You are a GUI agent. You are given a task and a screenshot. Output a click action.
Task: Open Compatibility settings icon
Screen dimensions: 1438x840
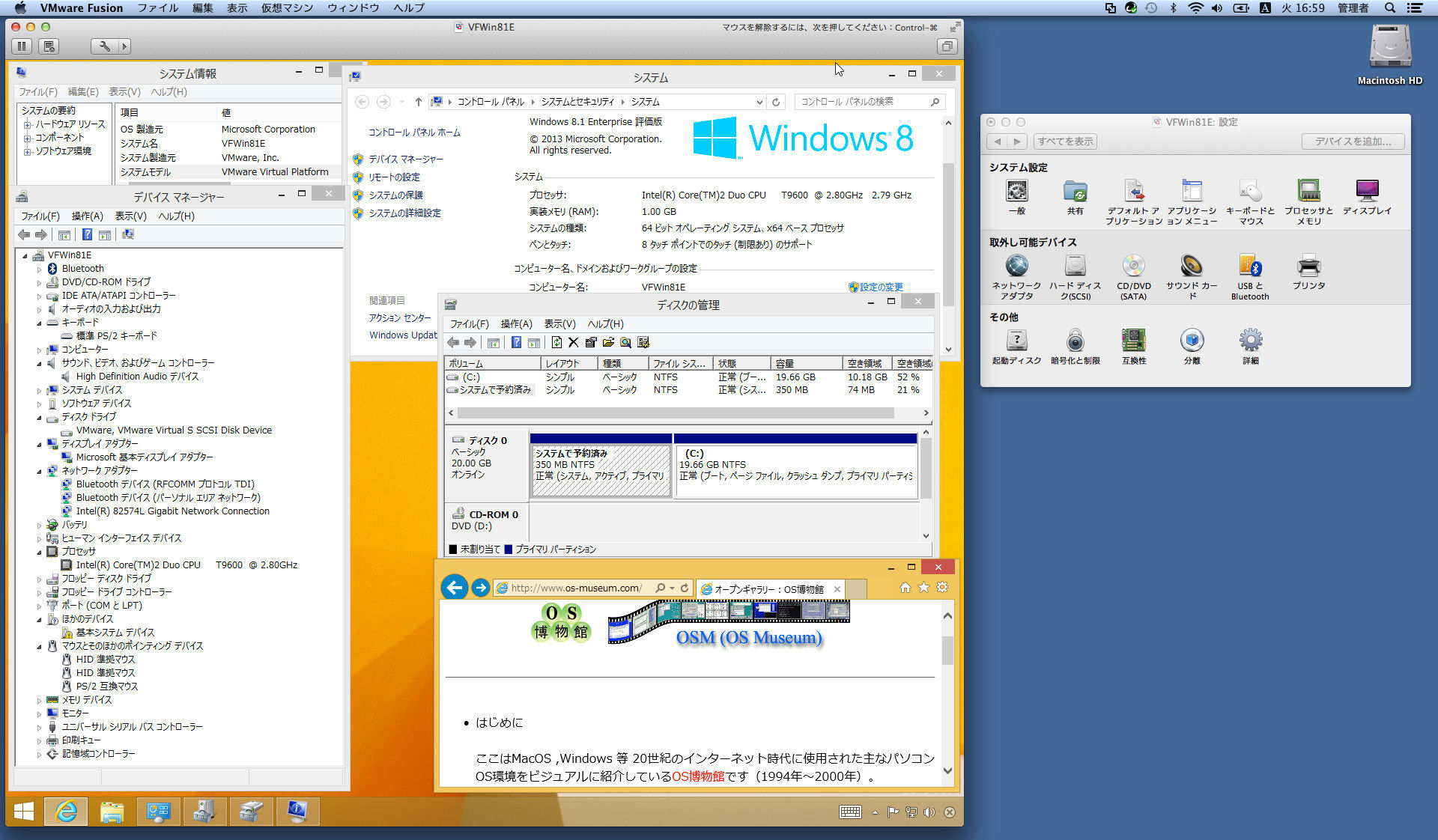coord(1133,341)
